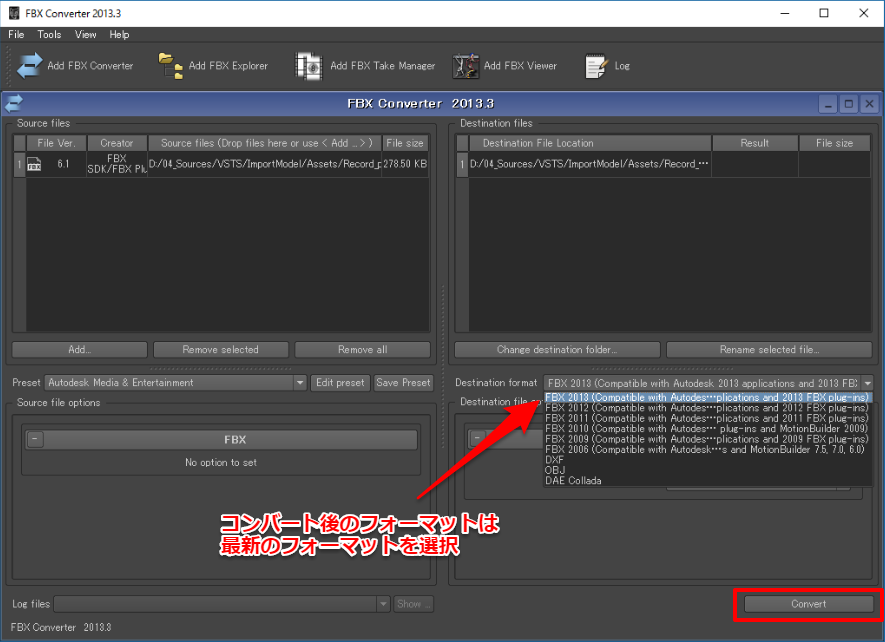The width and height of the screenshot is (885, 642).
Task: Collapse the FBX source options section
Action: [x=35, y=439]
